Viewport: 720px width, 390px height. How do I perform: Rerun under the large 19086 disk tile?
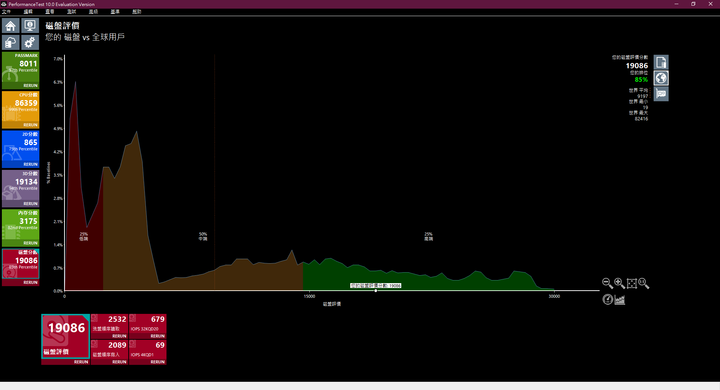[x=81, y=362]
